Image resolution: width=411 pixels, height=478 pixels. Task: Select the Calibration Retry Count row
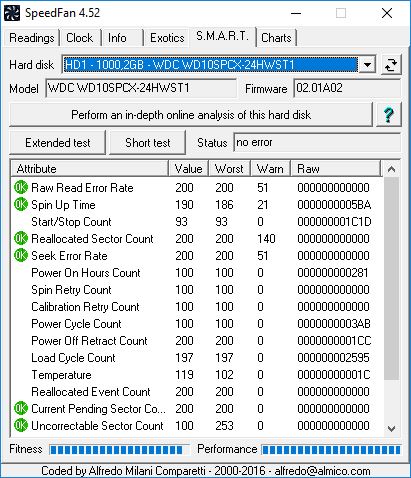pos(197,307)
